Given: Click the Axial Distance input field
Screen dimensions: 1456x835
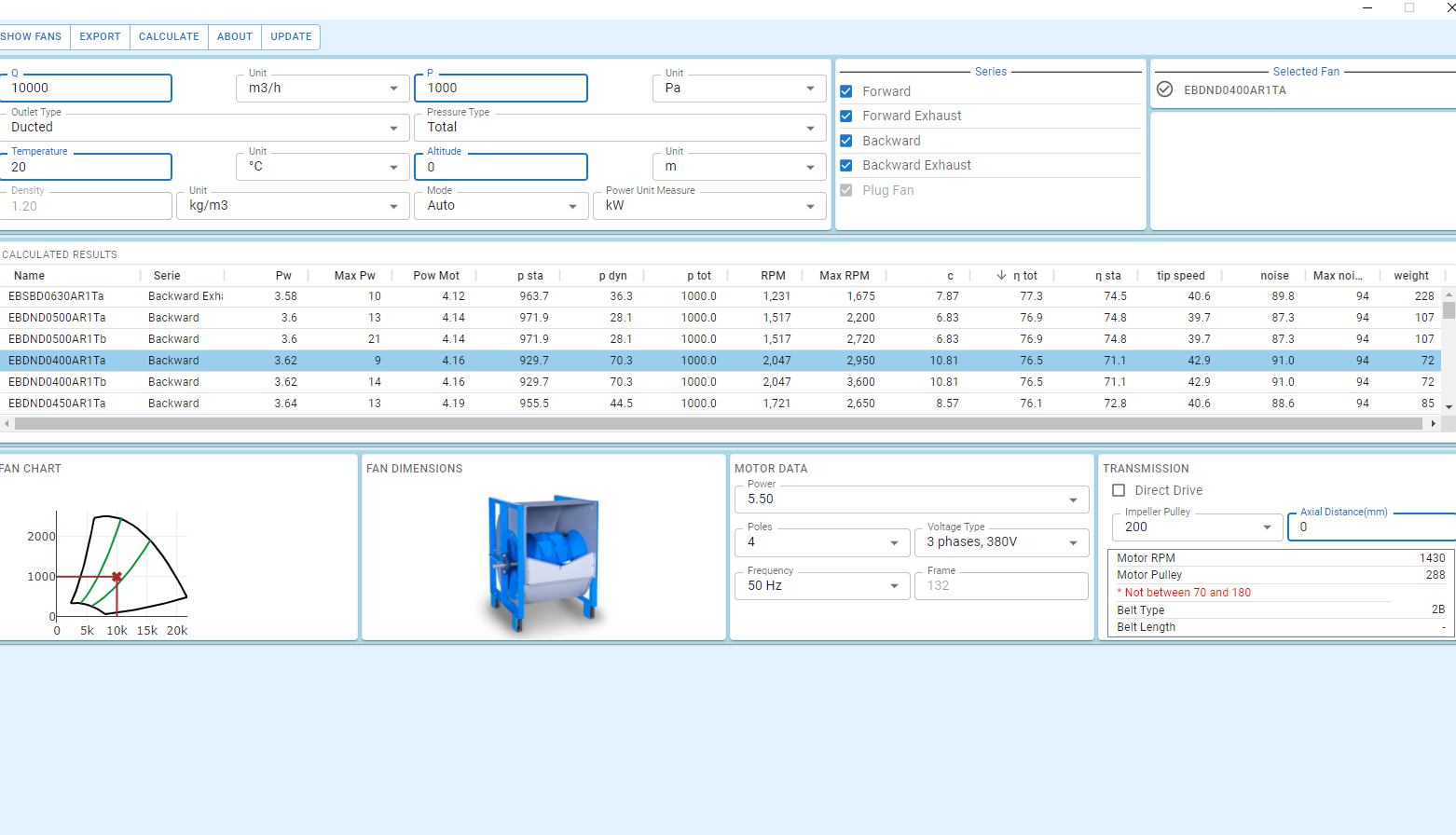Looking at the screenshot, I should (1370, 527).
